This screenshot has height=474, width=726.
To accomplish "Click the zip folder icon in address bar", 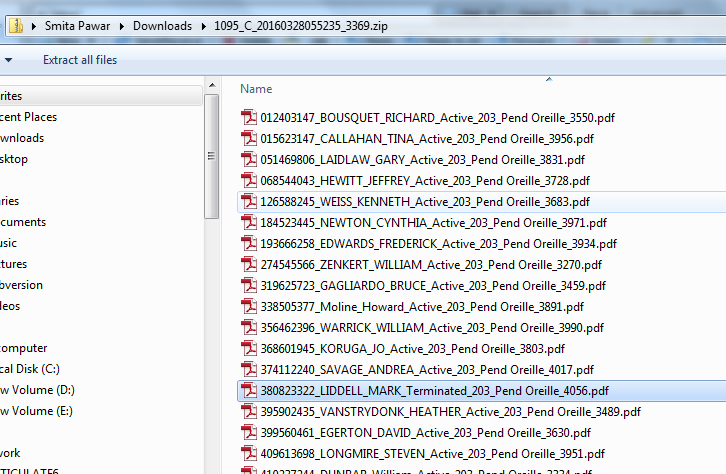I will click(16, 26).
